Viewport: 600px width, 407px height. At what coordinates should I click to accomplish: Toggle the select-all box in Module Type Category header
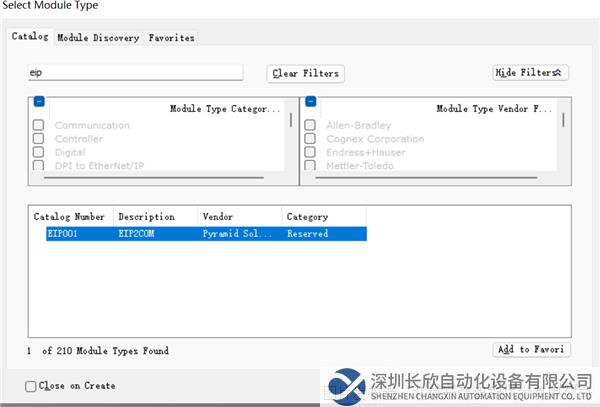39,102
